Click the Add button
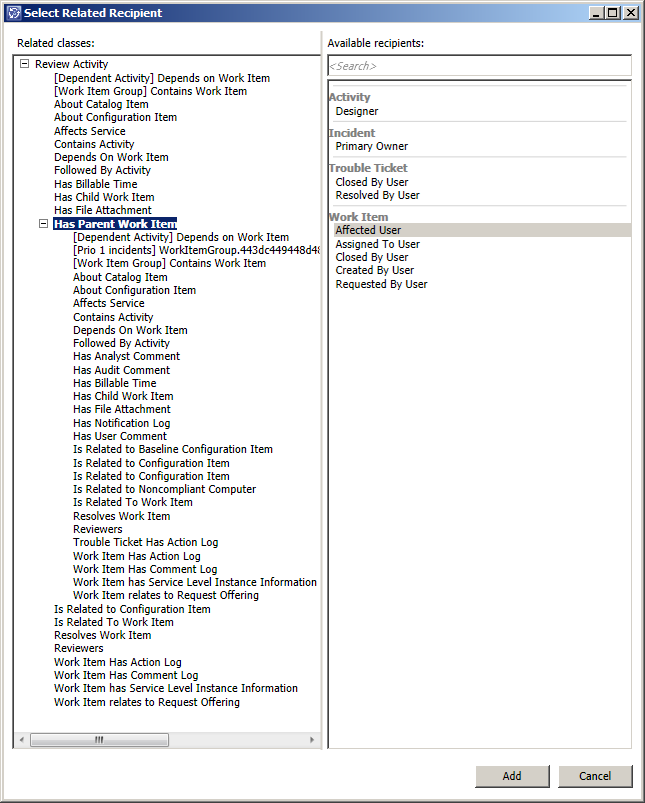 [x=512, y=776]
